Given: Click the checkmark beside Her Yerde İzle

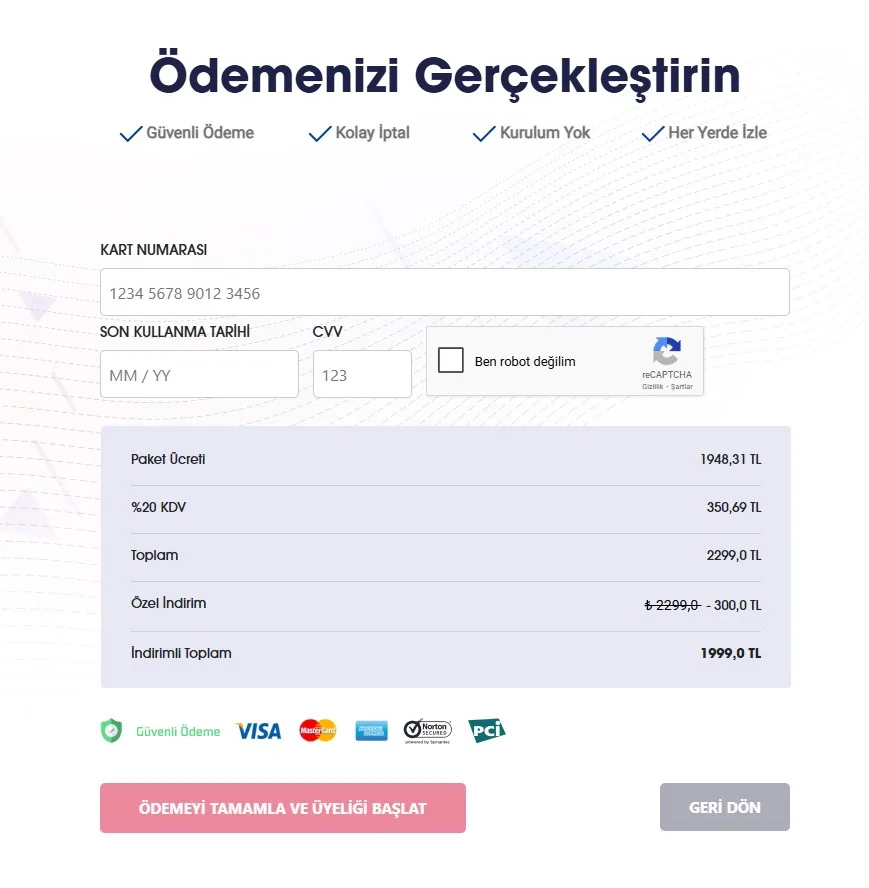Looking at the screenshot, I should tap(653, 134).
